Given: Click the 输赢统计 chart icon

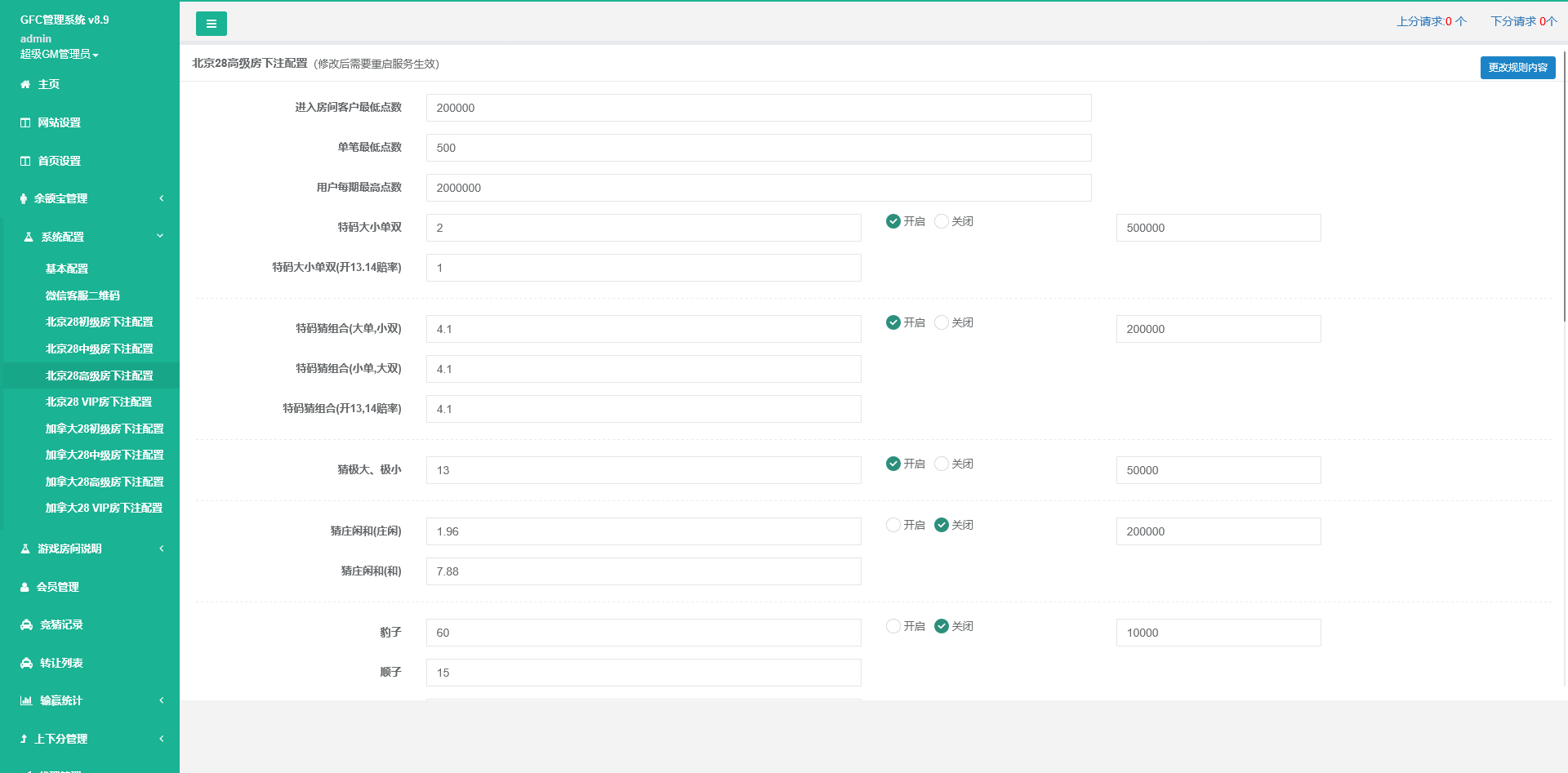Looking at the screenshot, I should coord(26,700).
